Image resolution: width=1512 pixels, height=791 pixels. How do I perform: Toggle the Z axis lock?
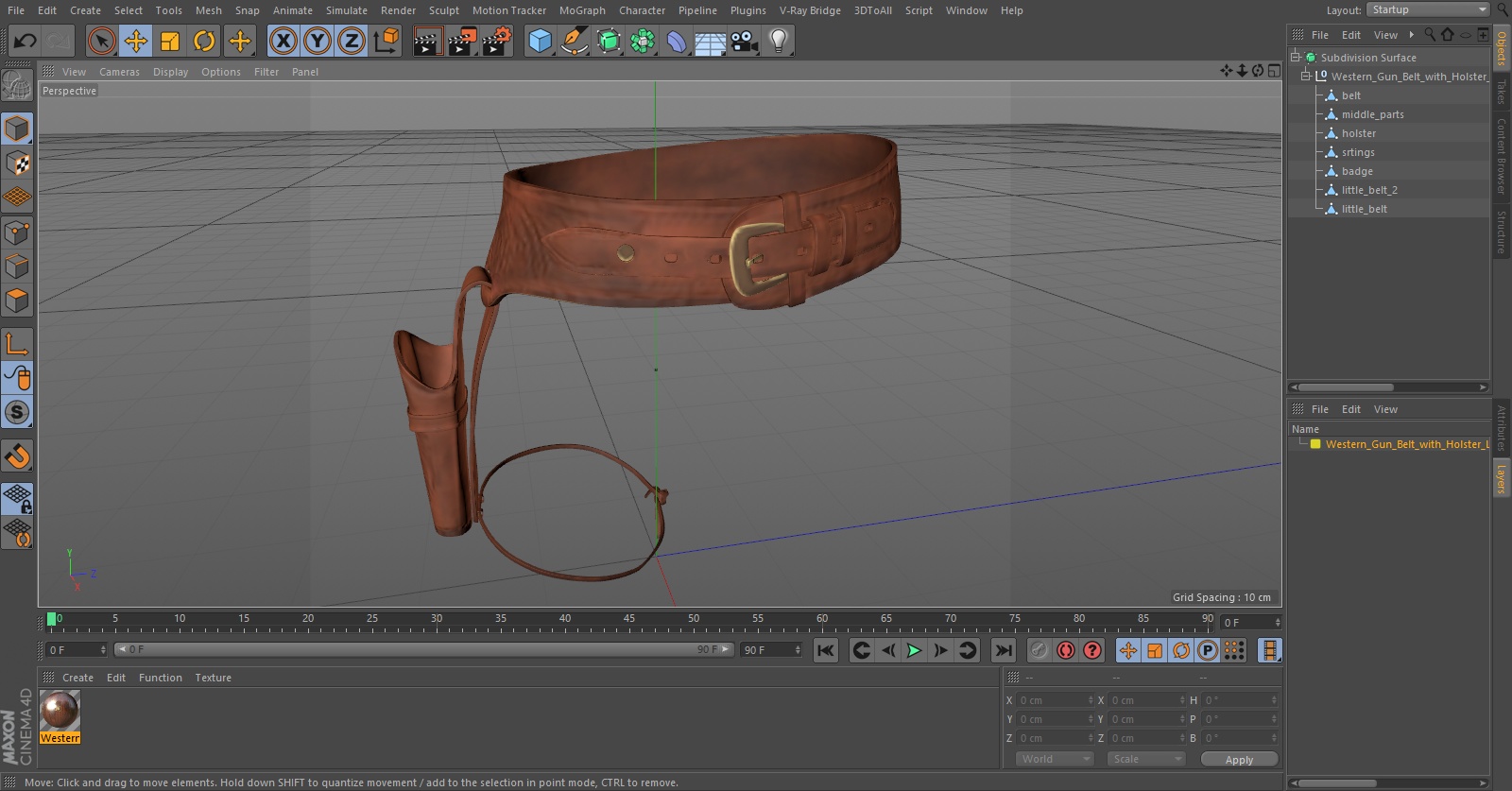[x=352, y=41]
